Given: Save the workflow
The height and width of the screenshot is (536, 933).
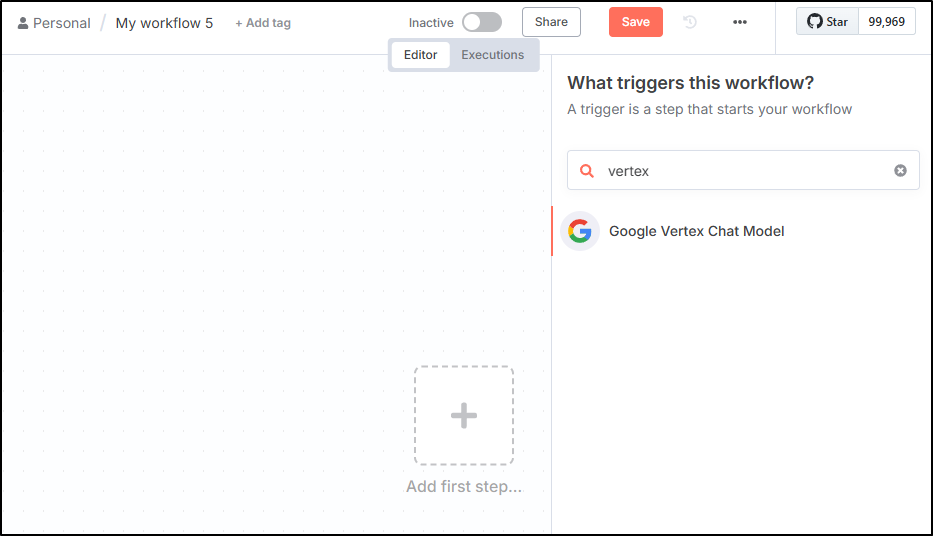Looking at the screenshot, I should click(x=635, y=22).
